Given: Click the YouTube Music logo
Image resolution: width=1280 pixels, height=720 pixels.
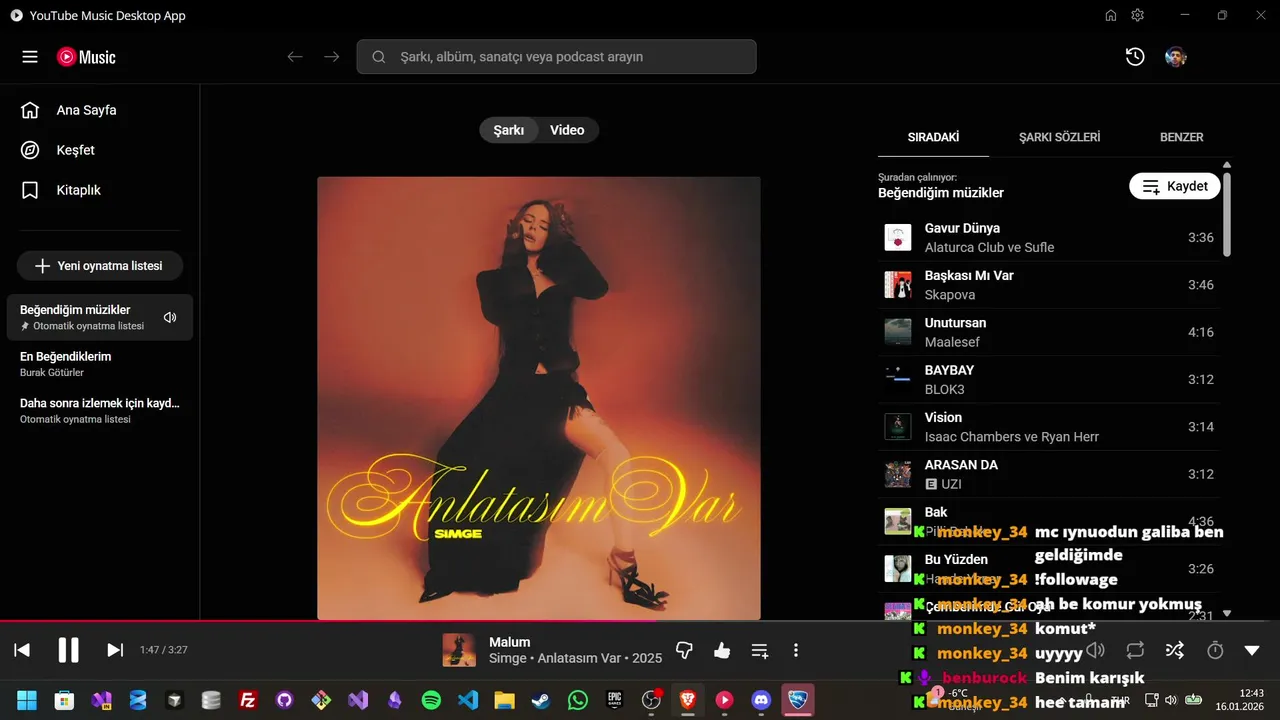Looking at the screenshot, I should [x=86, y=57].
